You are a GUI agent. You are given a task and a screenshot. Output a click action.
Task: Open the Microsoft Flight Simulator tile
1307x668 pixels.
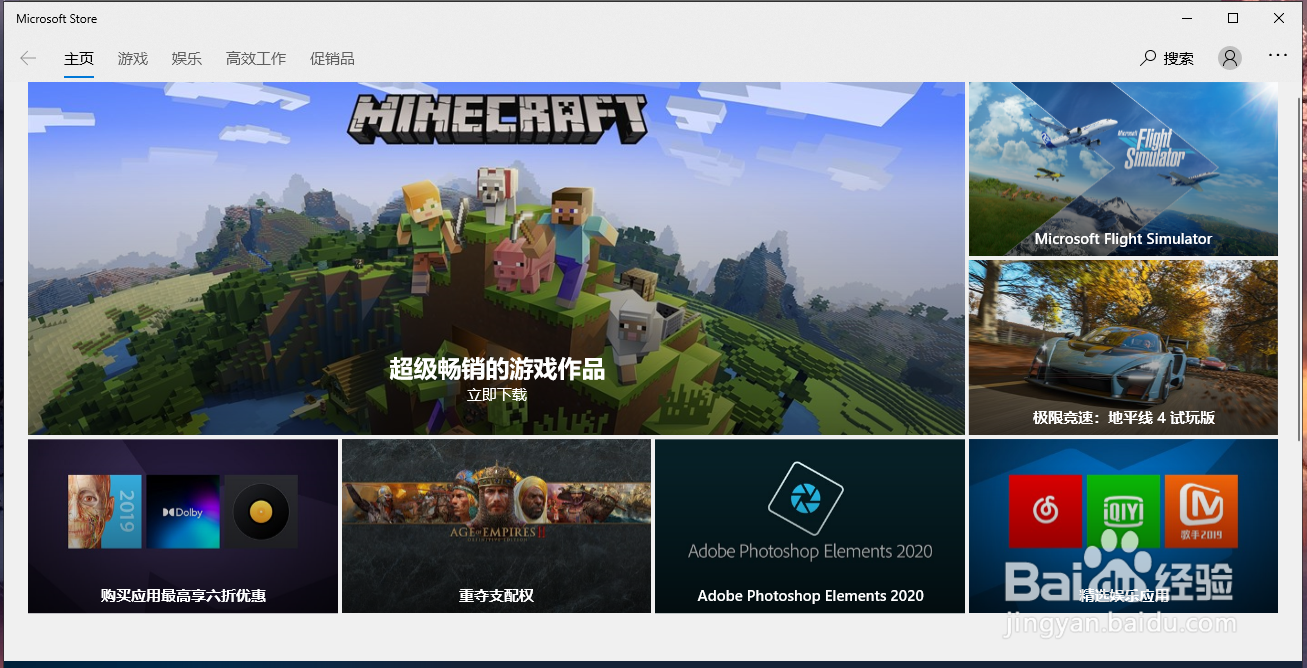pyautogui.click(x=1123, y=169)
